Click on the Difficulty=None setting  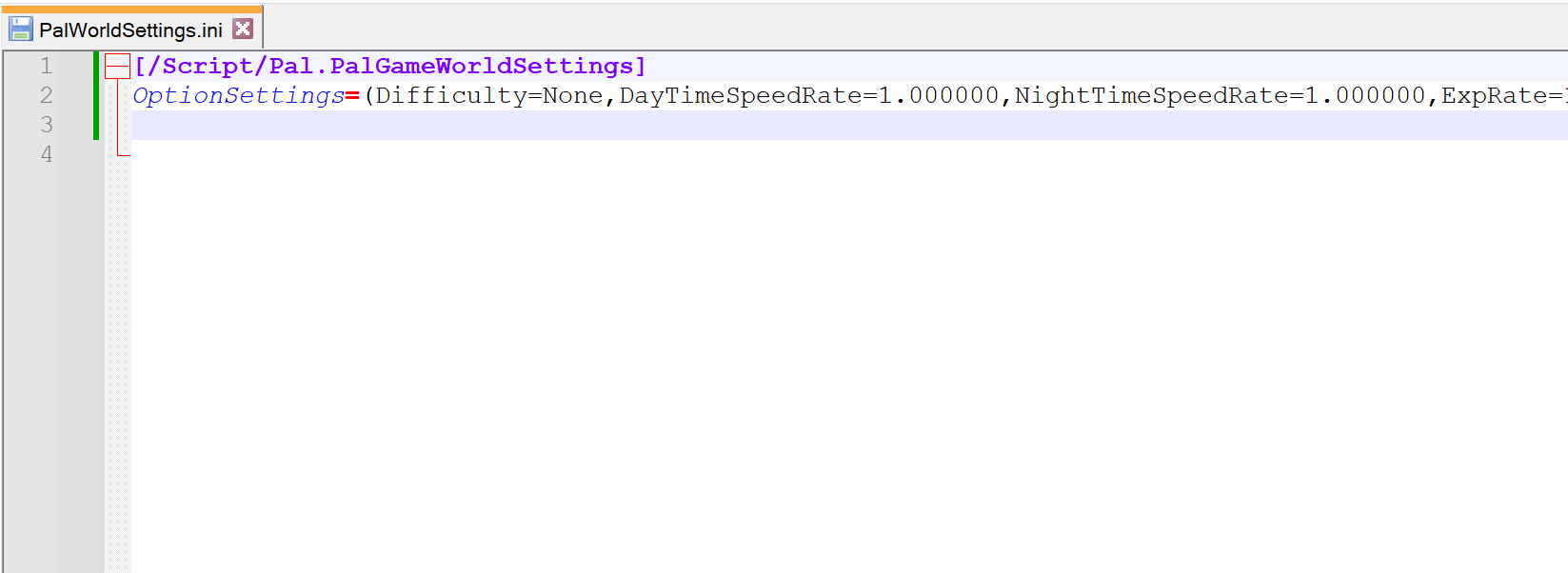click(x=489, y=96)
